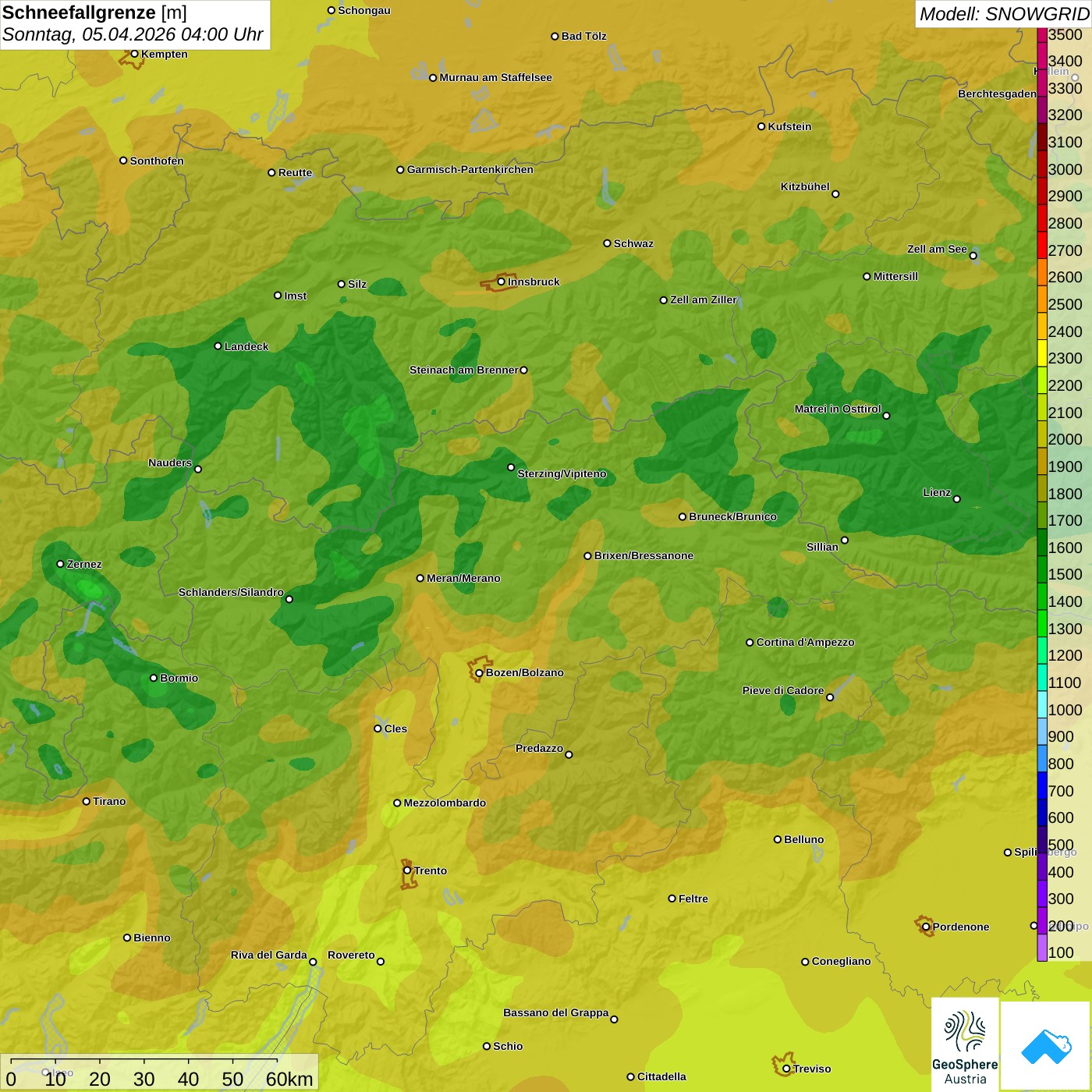Select the "Steinach am Brenner" label
The width and height of the screenshot is (1092, 1092).
click(x=464, y=370)
